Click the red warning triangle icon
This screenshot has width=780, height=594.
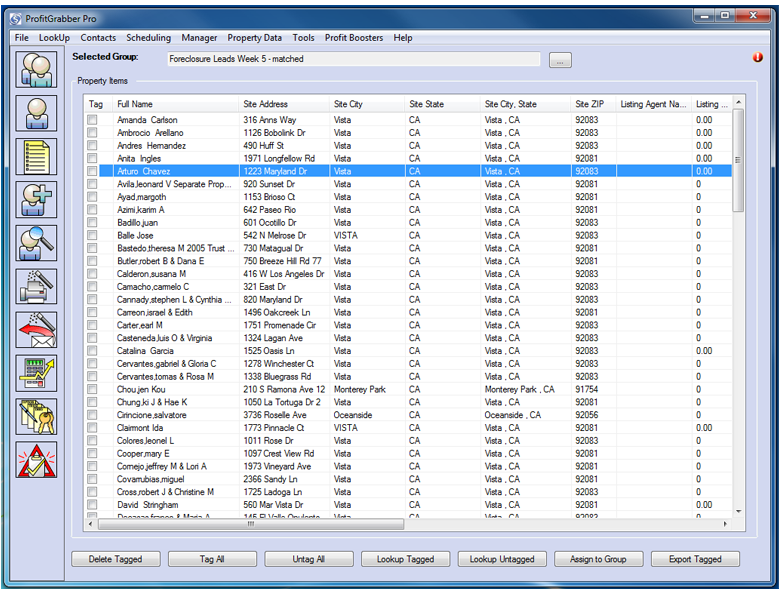[x=36, y=460]
